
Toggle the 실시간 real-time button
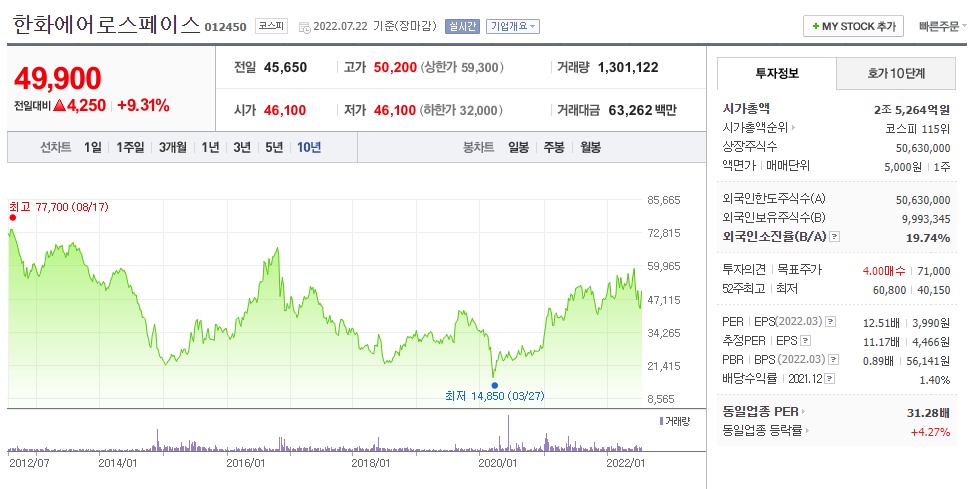pyautogui.click(x=462, y=27)
